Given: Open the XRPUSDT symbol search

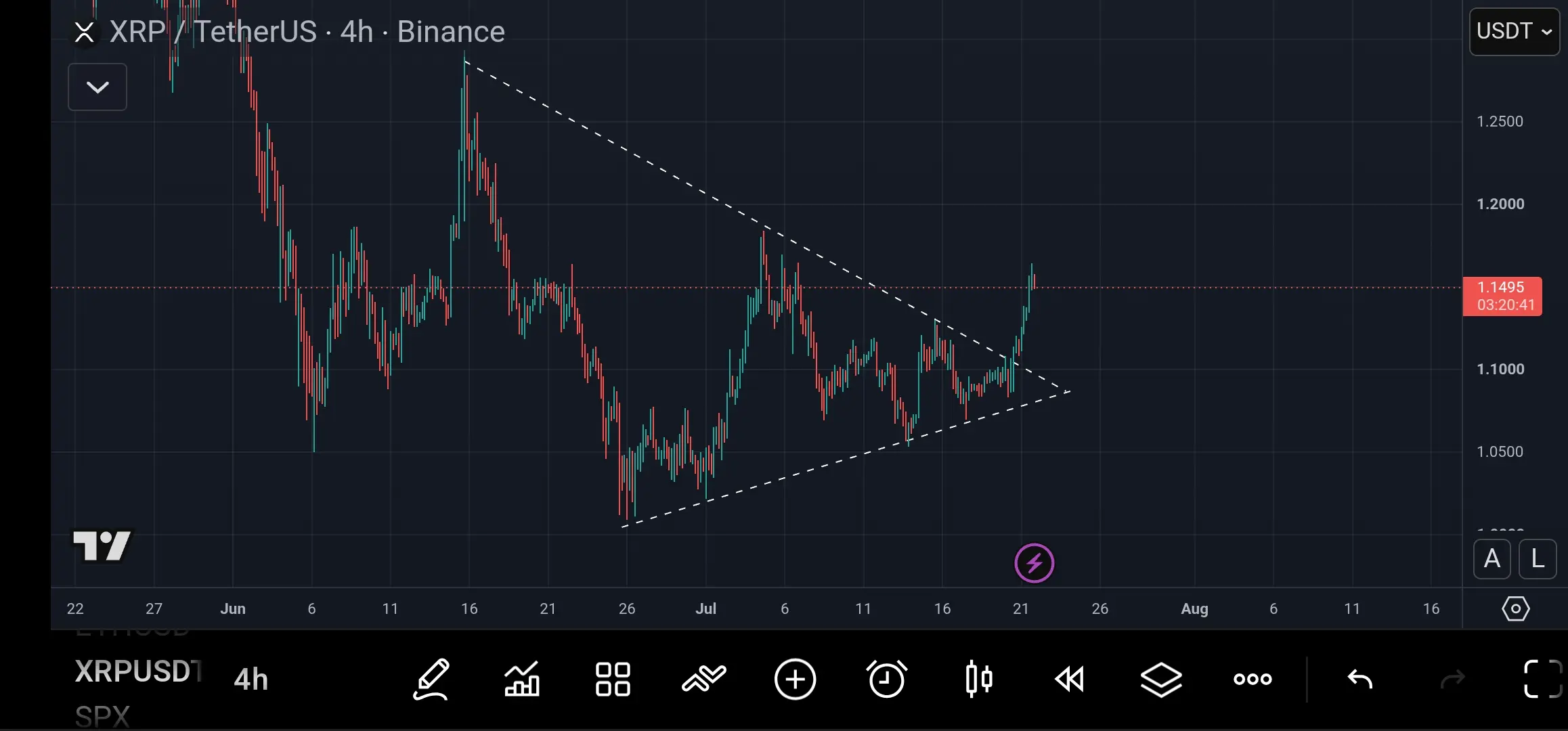Looking at the screenshot, I should tap(139, 671).
